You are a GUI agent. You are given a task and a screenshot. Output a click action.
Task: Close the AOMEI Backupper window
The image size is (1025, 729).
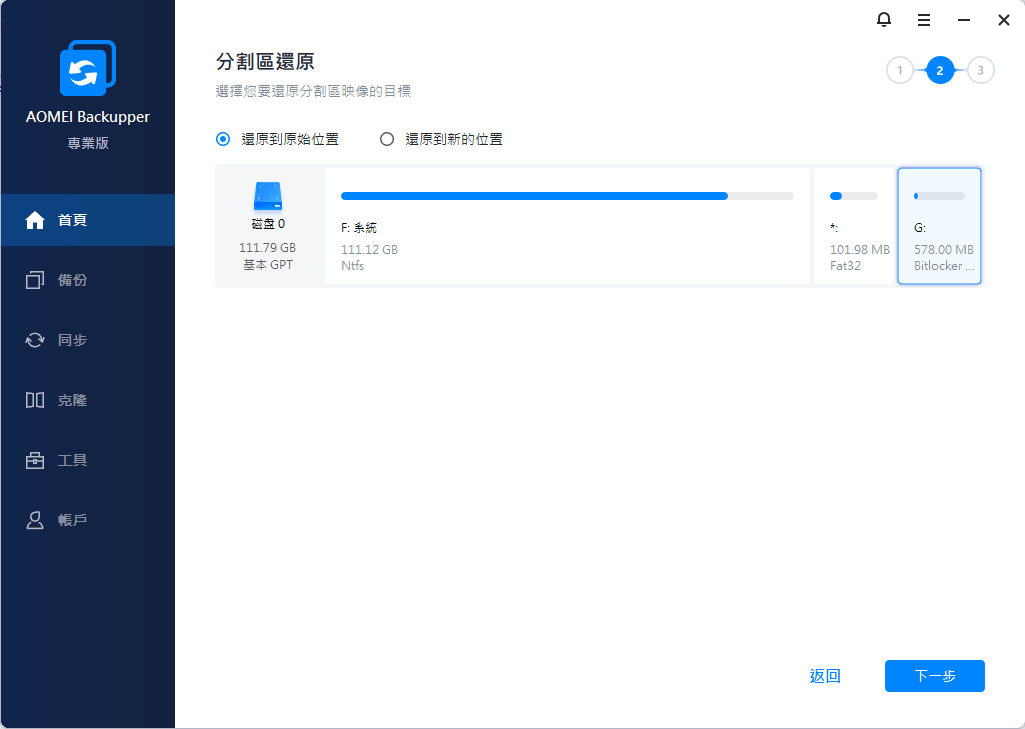[1004, 20]
